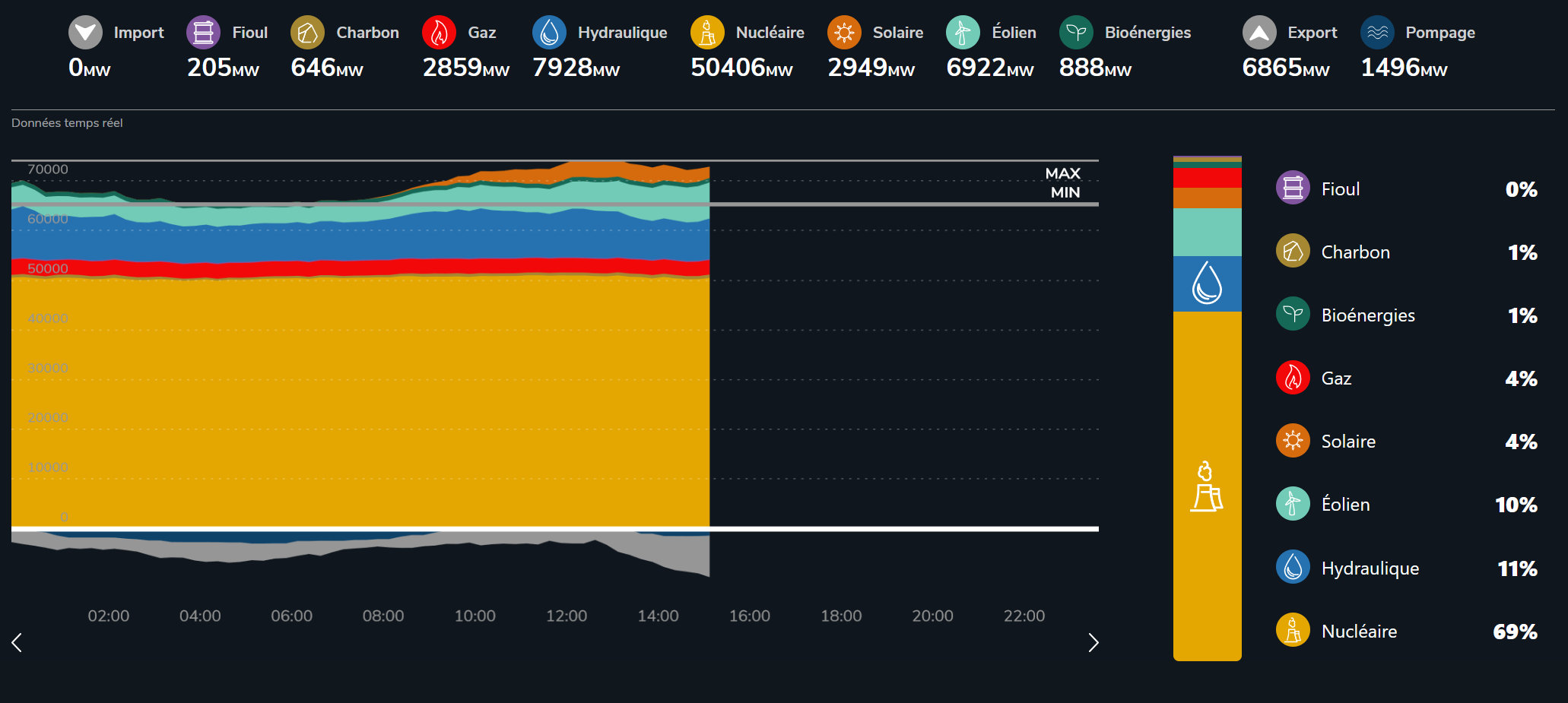
Task: Click the Éolien wind turbine icon in top bar
Action: point(963,33)
